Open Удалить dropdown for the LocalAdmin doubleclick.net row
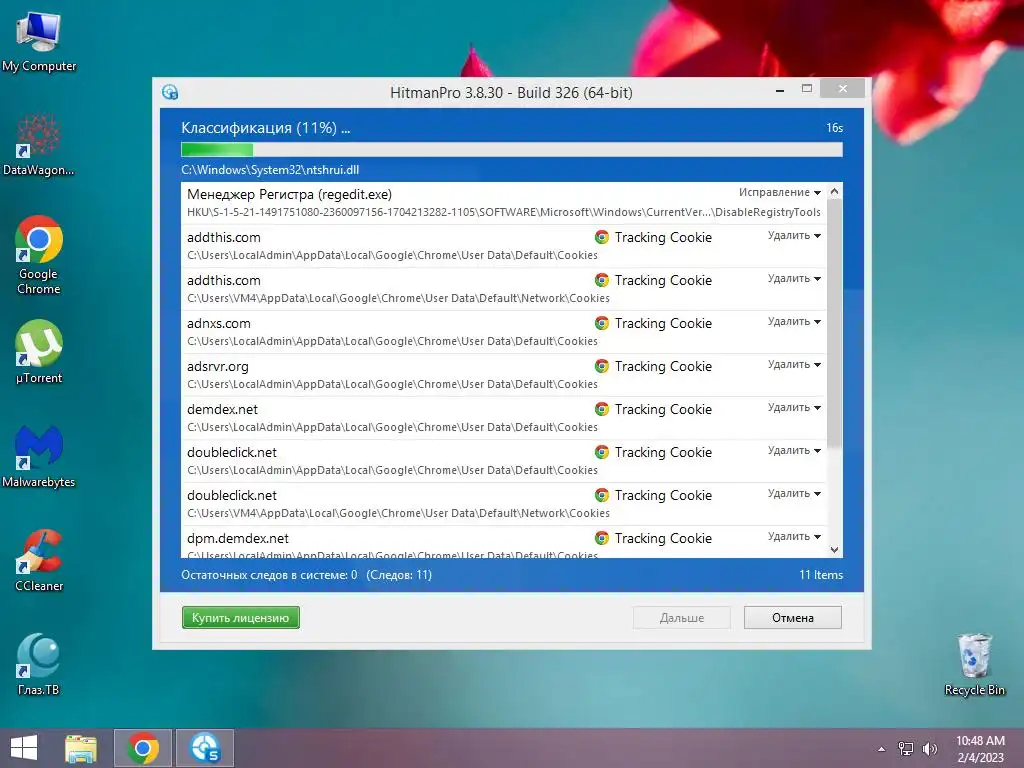 [x=794, y=451]
